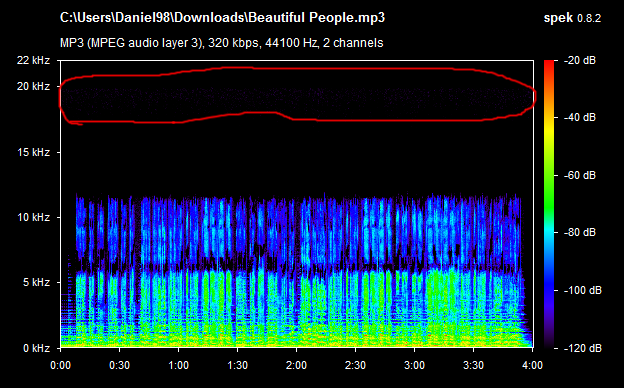Screen dimensions: 624x388
Task: Click the -40 dB scale label
Action: (x=580, y=117)
